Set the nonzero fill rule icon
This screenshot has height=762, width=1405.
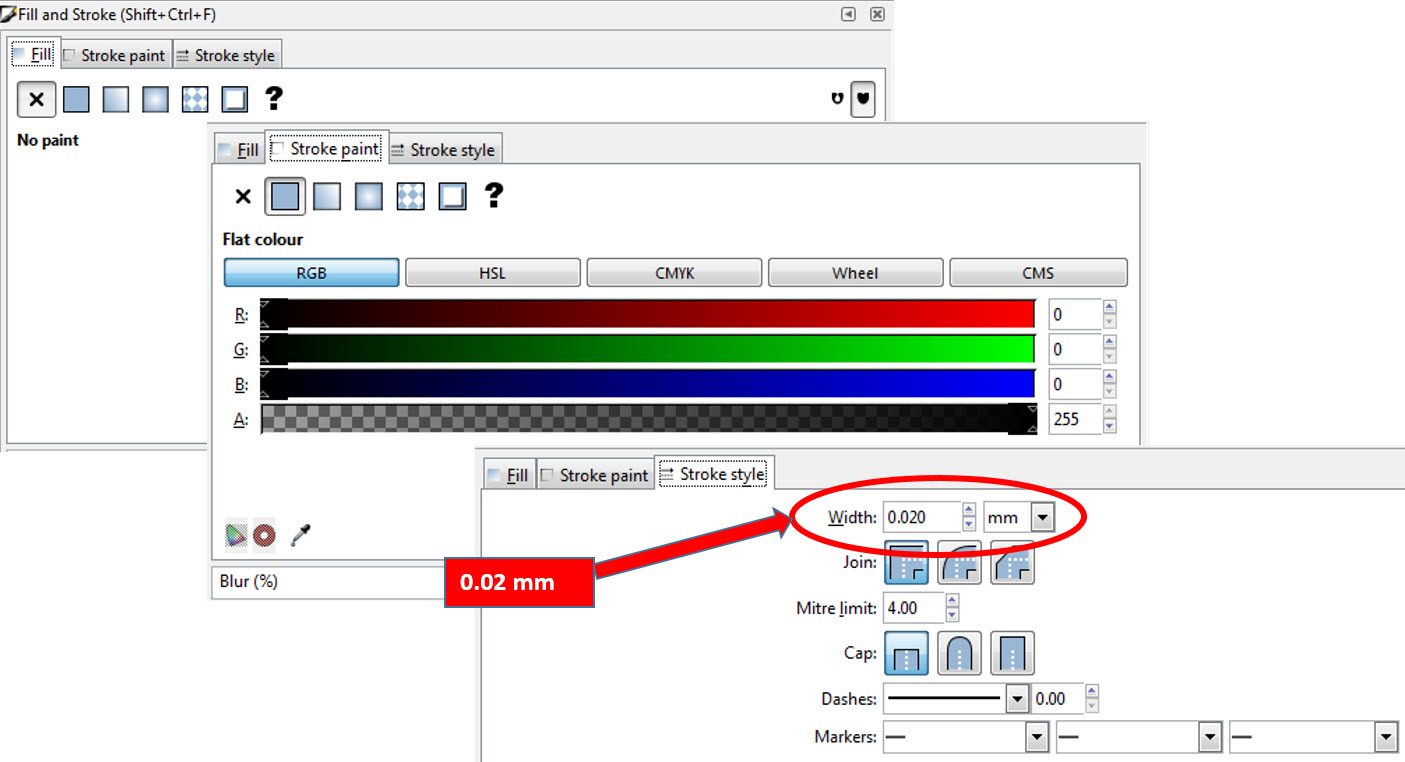tap(862, 99)
